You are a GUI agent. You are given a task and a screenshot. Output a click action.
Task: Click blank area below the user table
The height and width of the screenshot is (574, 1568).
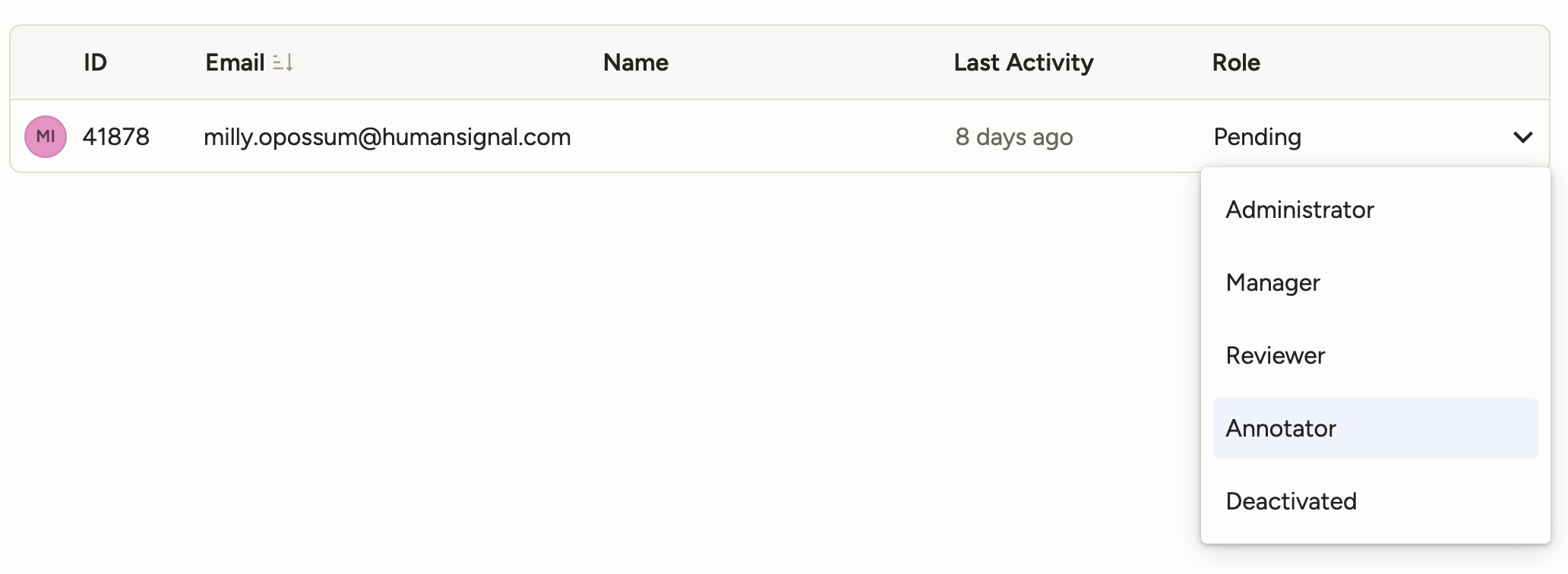pos(532,364)
